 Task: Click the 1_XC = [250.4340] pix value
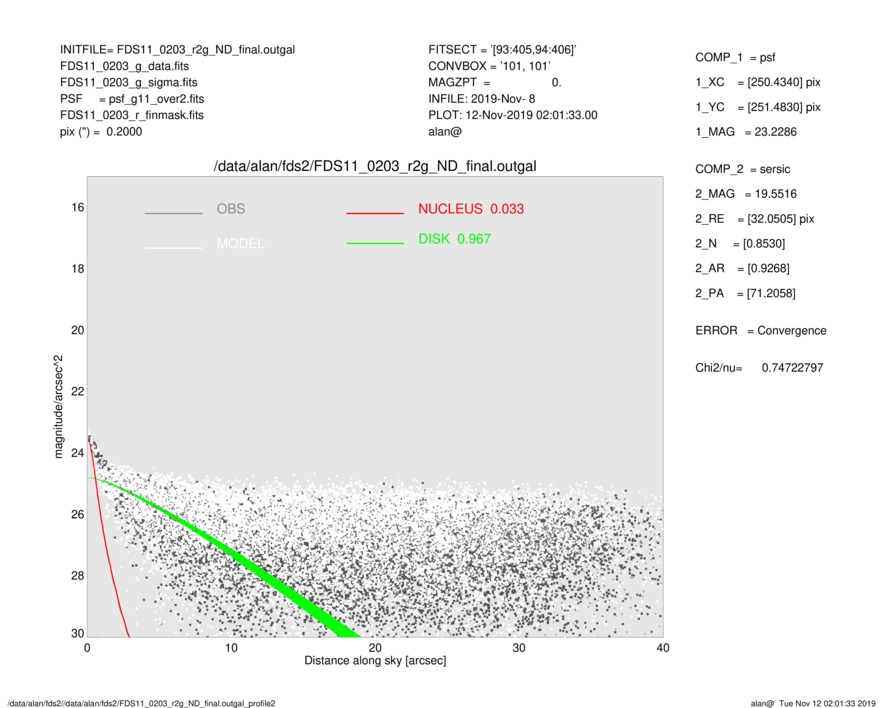pos(758,82)
